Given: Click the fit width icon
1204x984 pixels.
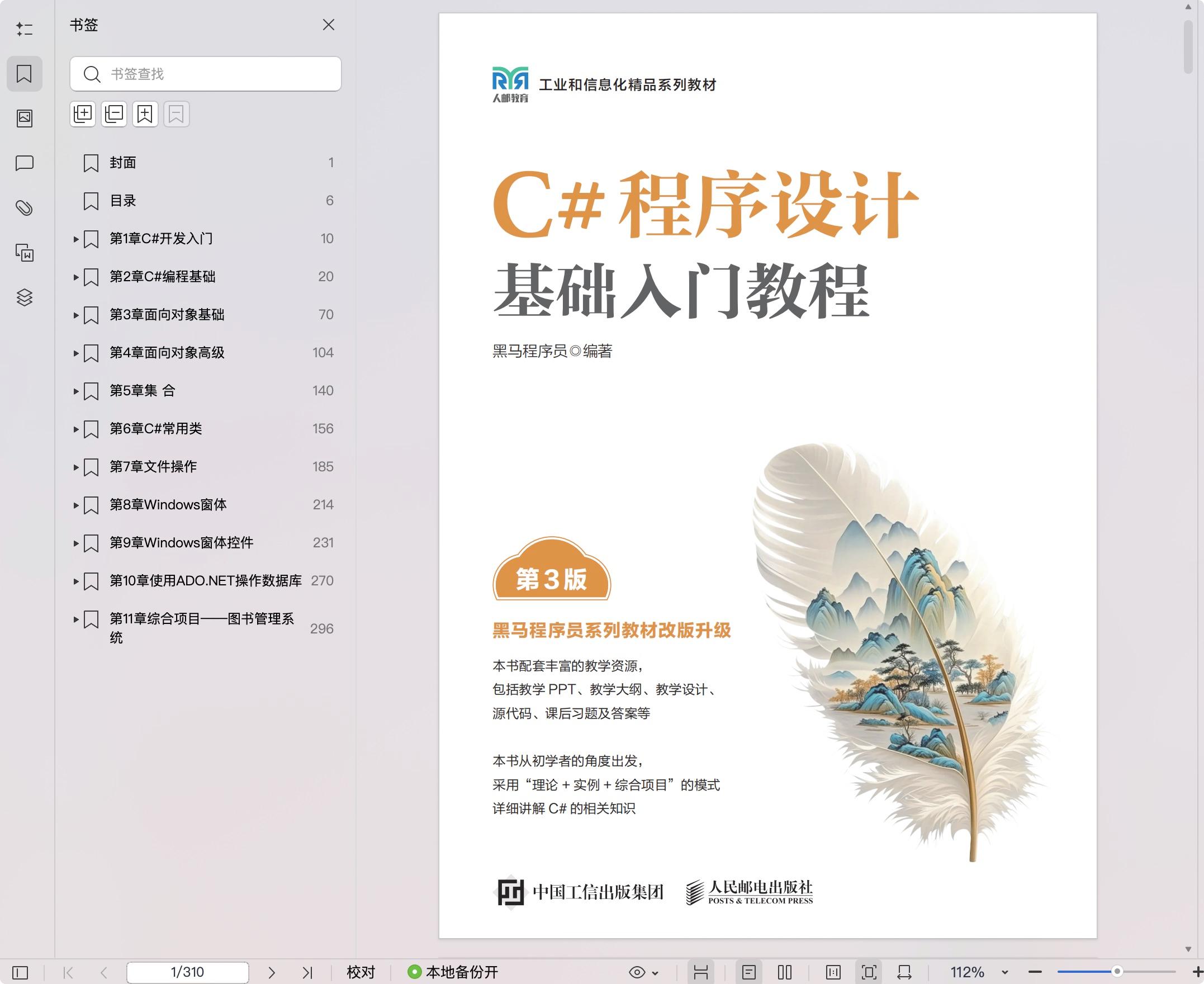Looking at the screenshot, I should click(x=904, y=973).
